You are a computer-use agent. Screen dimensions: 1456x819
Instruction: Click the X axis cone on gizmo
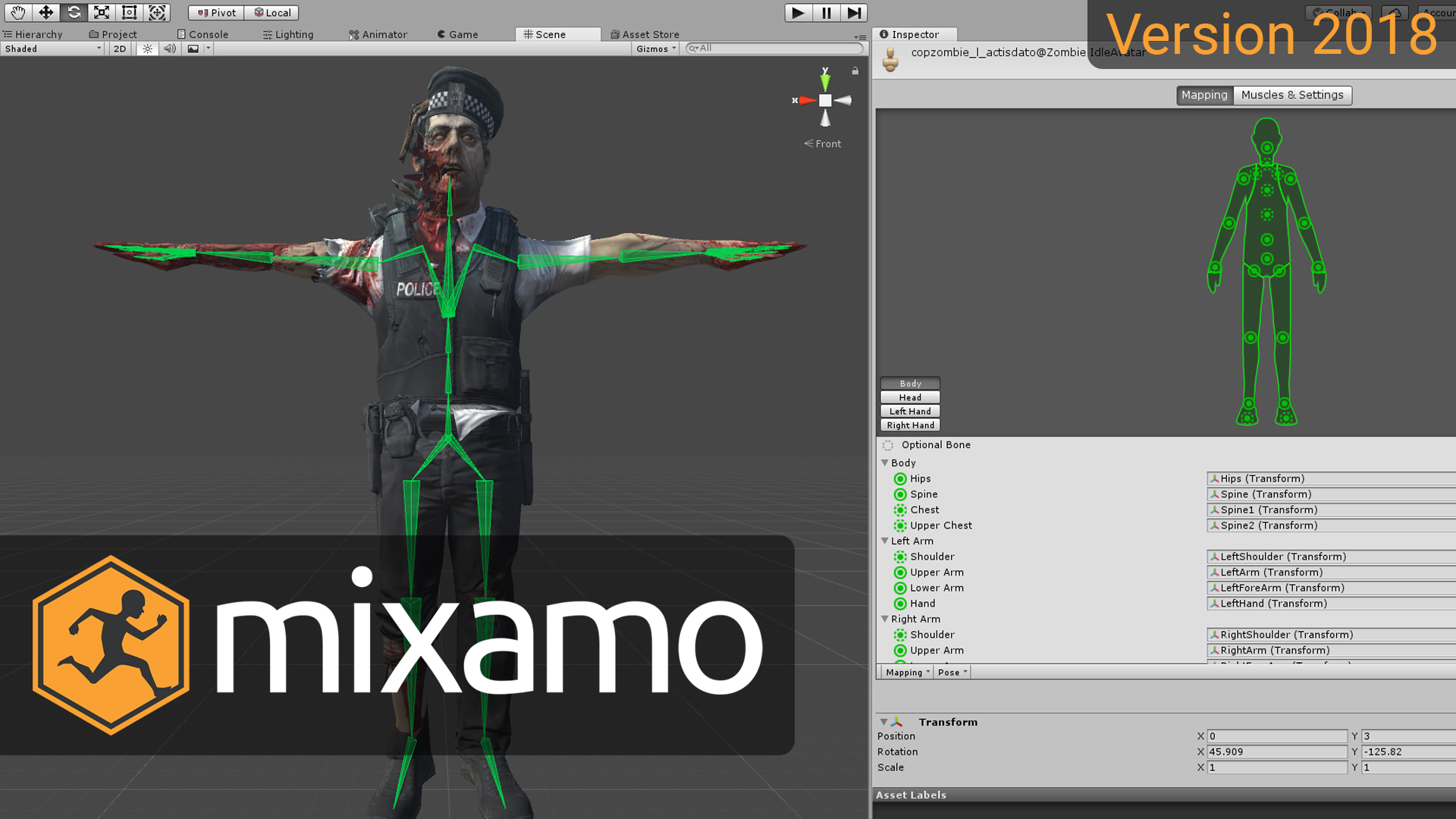(808, 100)
